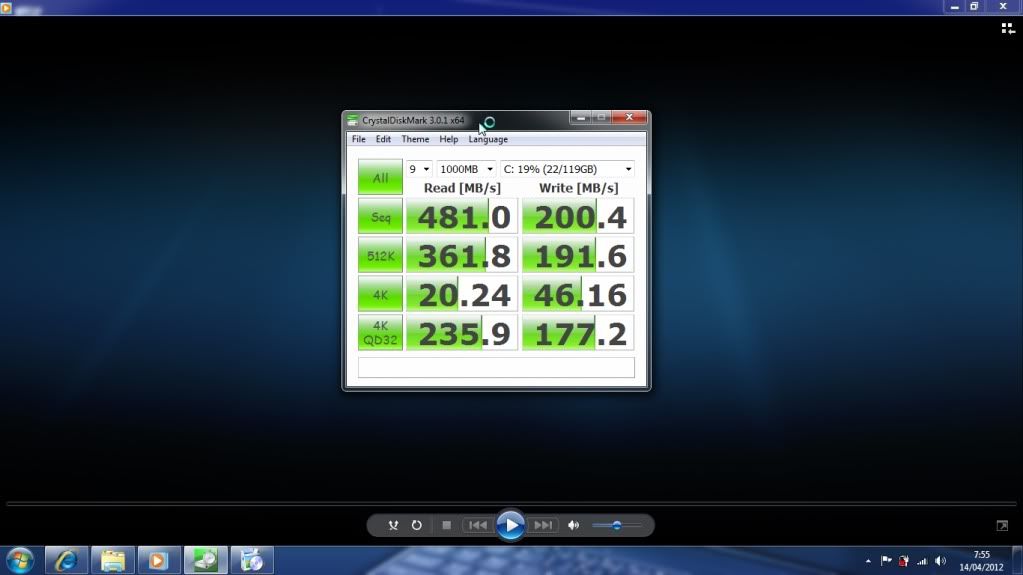
Task: Run the Seq benchmark test
Action: tap(380, 217)
